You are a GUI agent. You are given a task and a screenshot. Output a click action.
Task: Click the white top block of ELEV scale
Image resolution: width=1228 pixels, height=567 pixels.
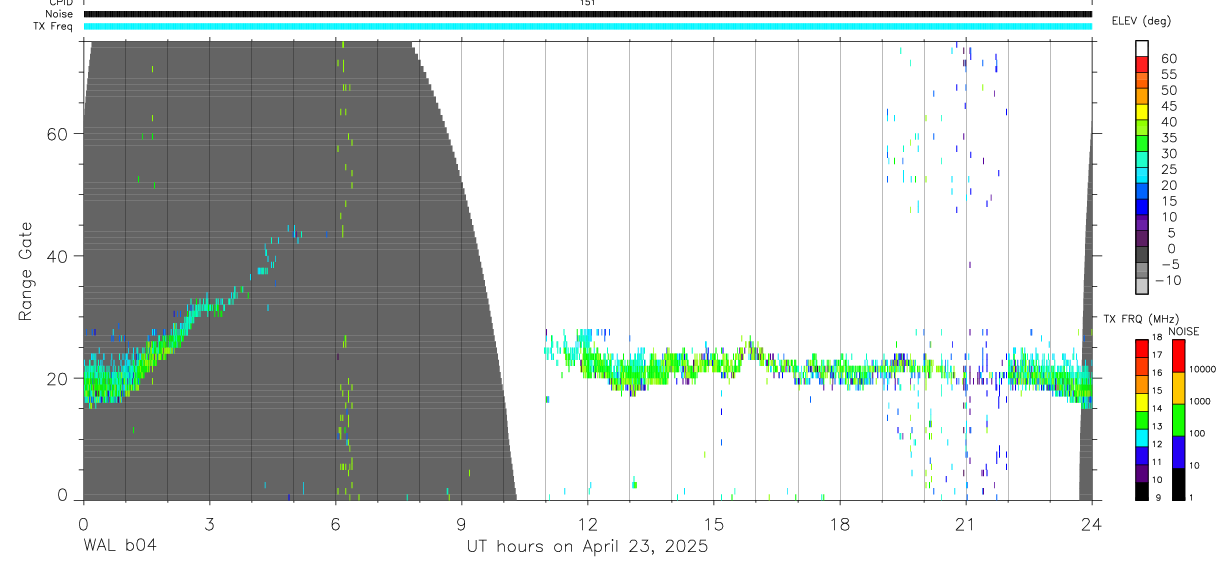(1142, 49)
